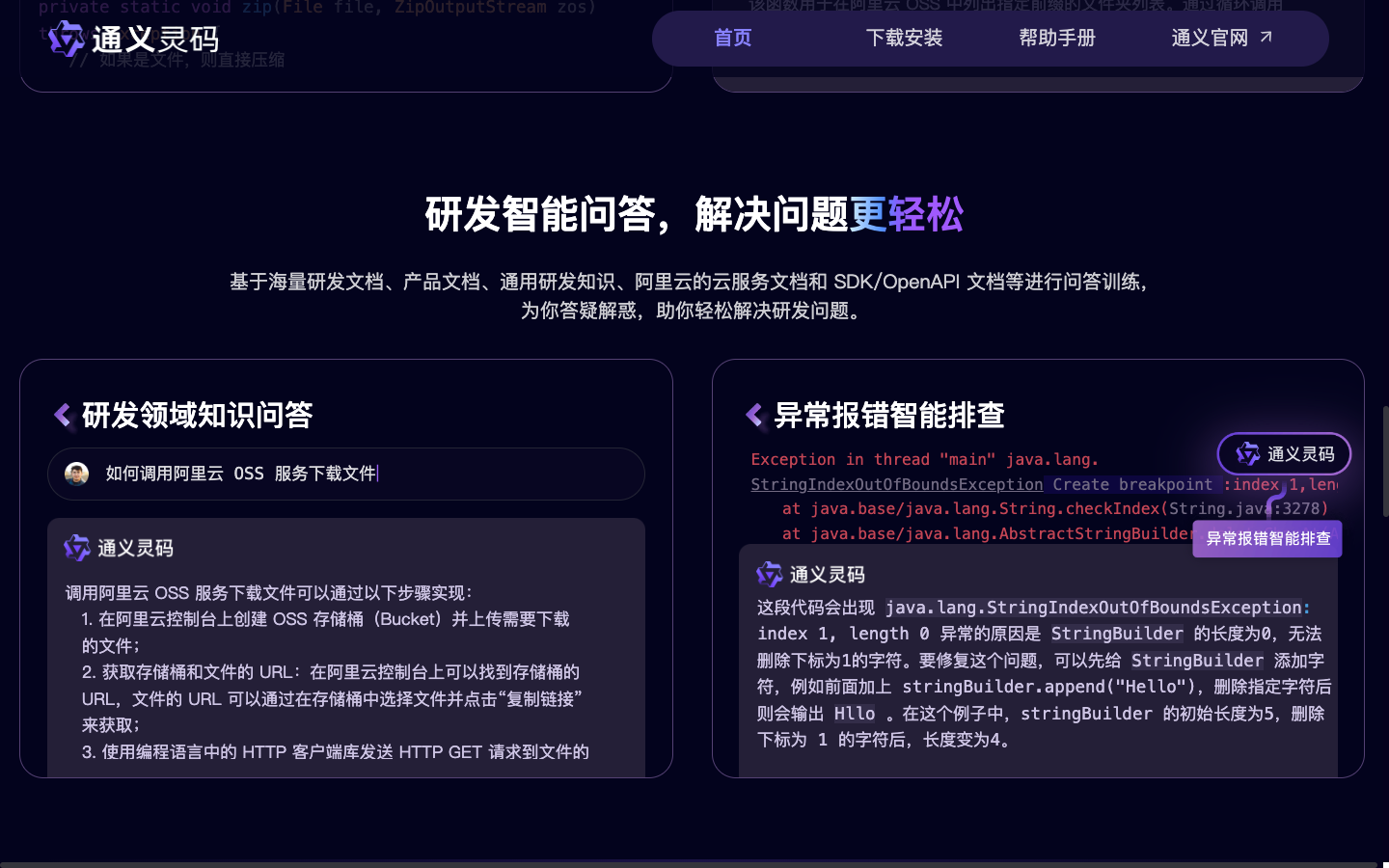Click the heading 研发智能问答，解决问题更轻松
Image resolution: width=1389 pixels, height=868 pixels.
click(694, 214)
